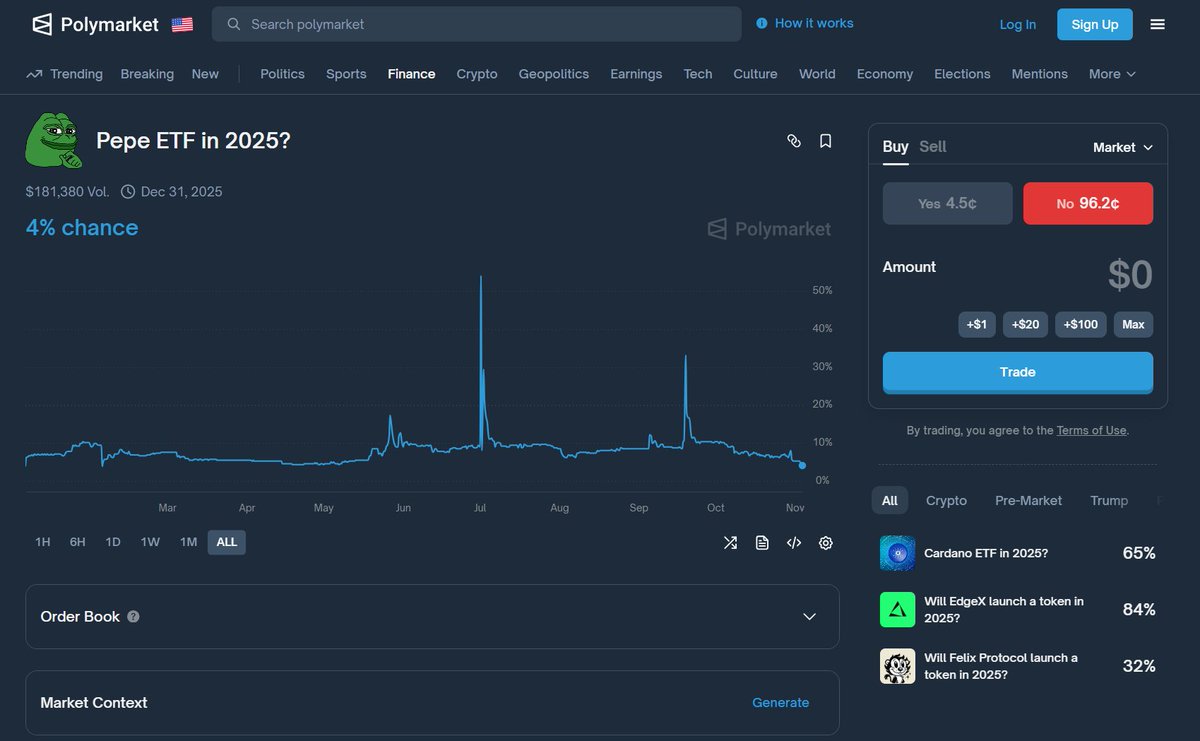Click the Trending arrow icon
This screenshot has height=741, width=1200.
click(x=34, y=74)
